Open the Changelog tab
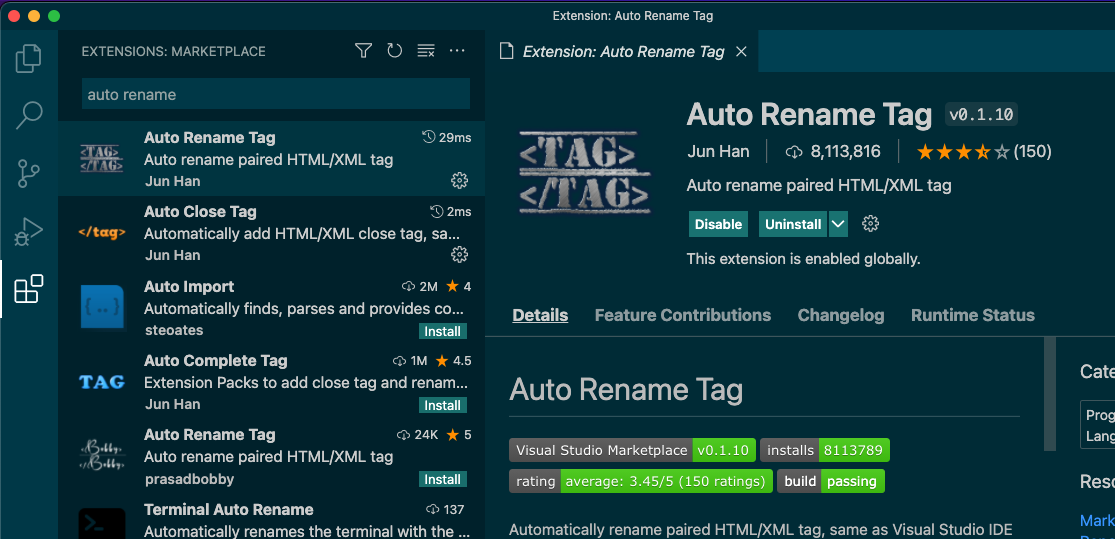 point(841,315)
